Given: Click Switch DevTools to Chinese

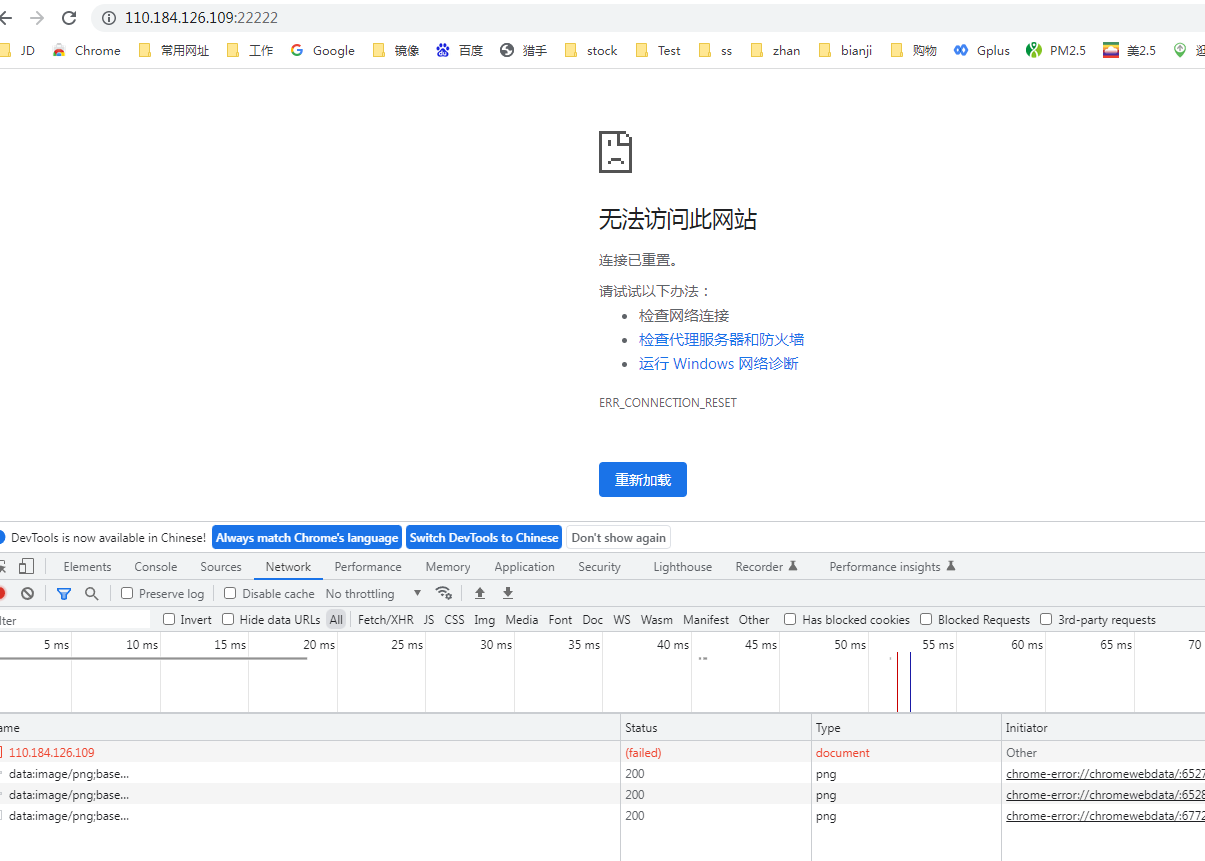Looking at the screenshot, I should (484, 537).
